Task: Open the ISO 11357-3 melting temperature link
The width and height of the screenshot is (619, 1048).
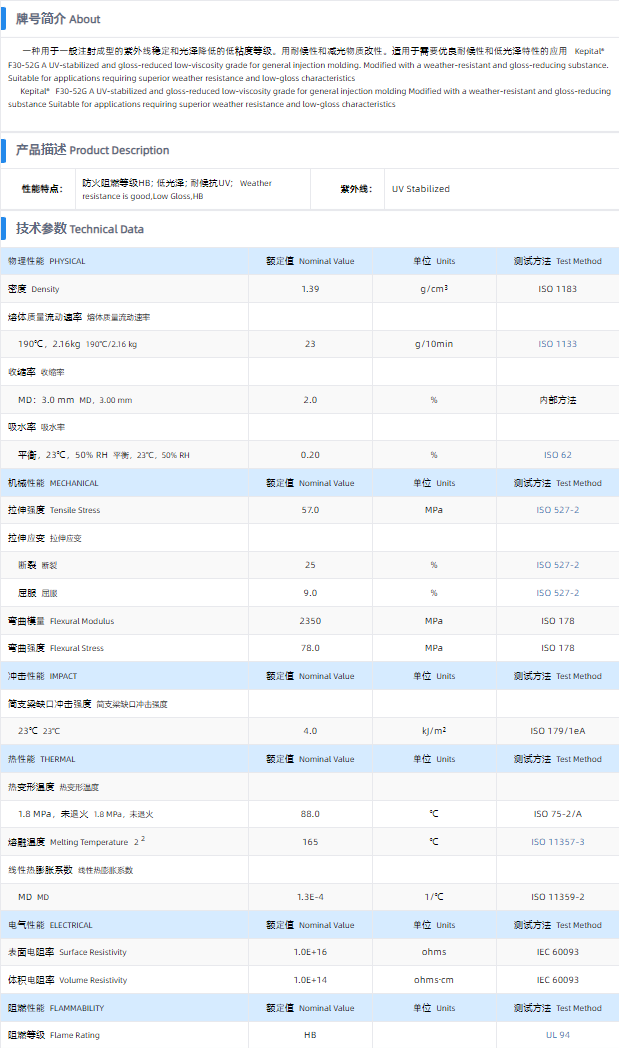Action: (557, 842)
